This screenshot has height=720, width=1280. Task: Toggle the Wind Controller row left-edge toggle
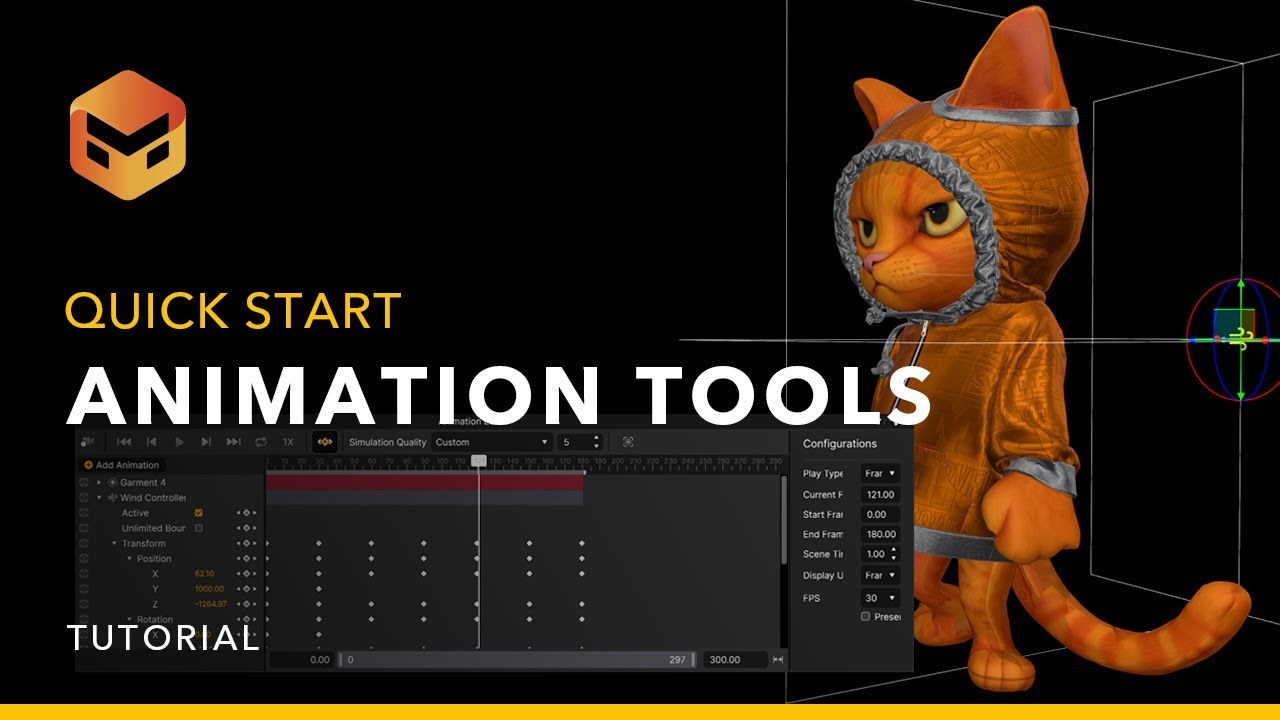pyautogui.click(x=84, y=498)
